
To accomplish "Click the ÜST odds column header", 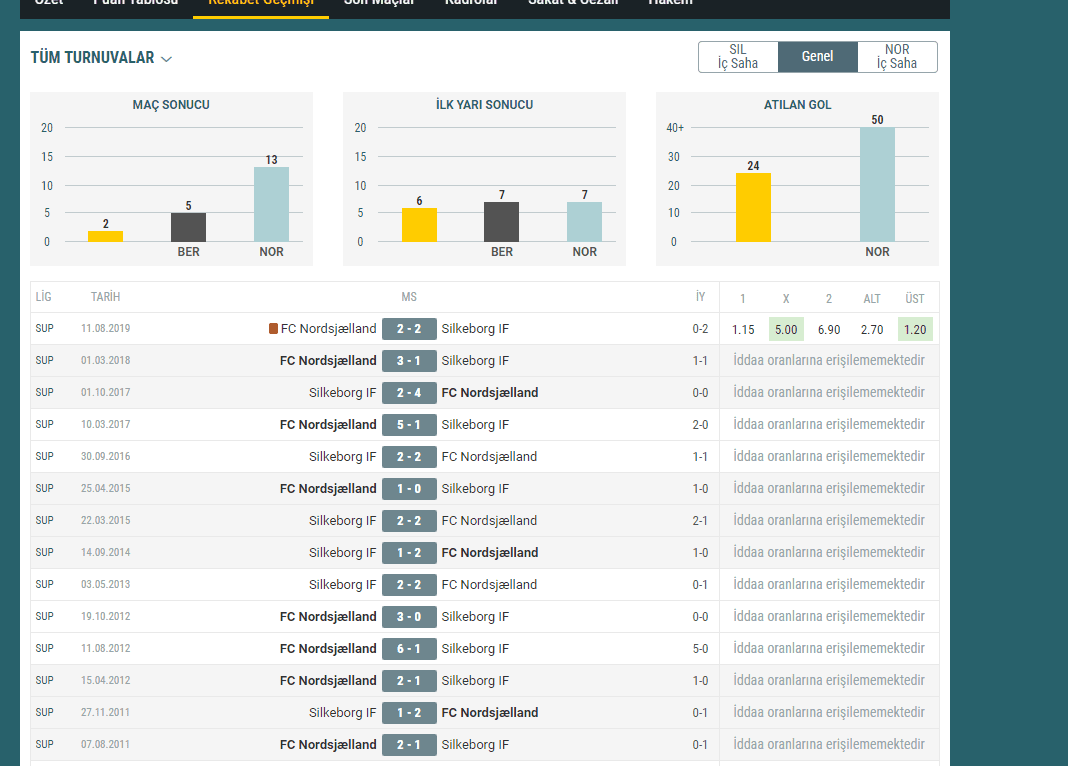I will tap(915, 299).
